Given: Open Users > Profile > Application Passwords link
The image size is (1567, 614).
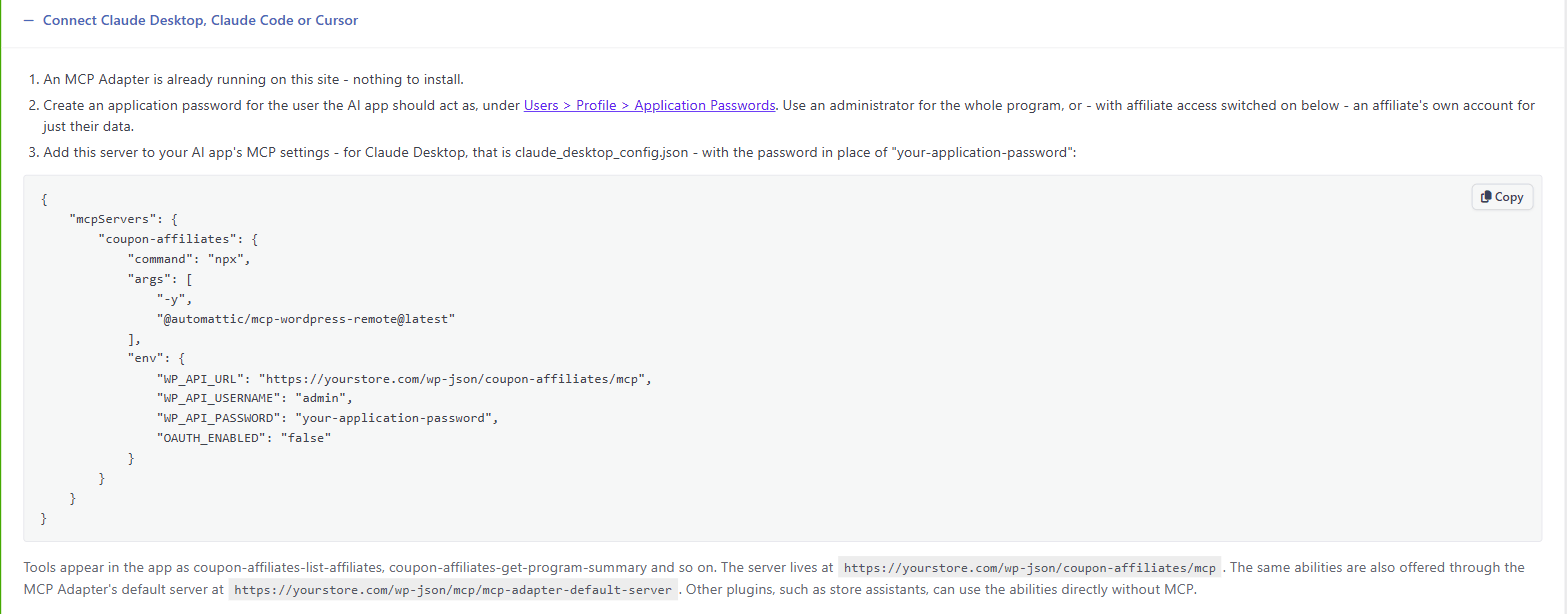Looking at the screenshot, I should [649, 105].
